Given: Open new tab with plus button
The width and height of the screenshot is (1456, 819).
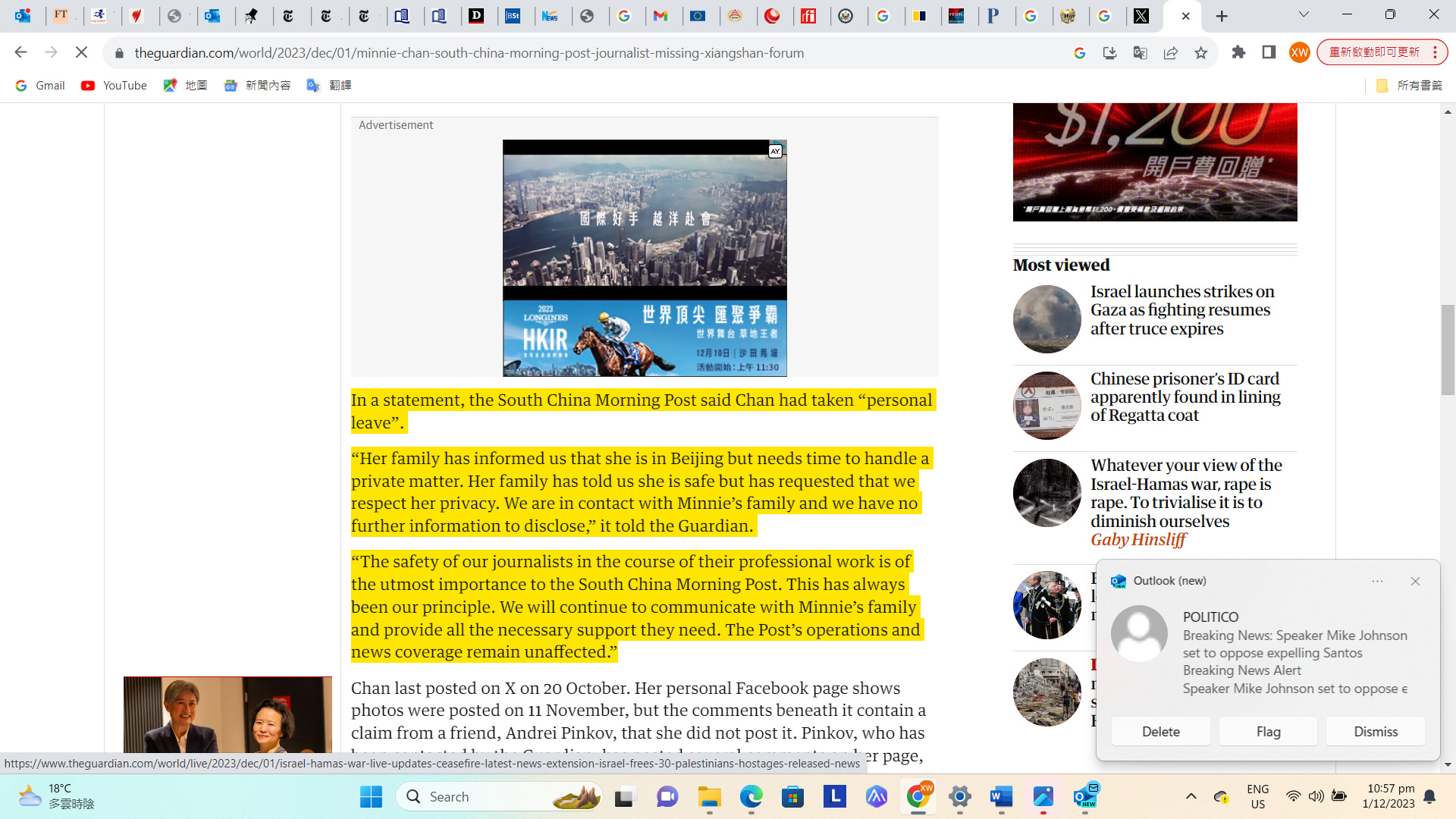Looking at the screenshot, I should 1222,16.
